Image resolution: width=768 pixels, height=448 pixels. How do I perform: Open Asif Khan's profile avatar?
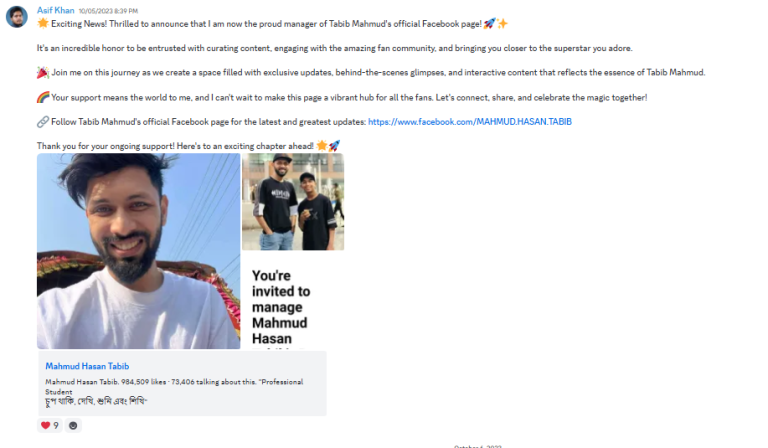point(17,17)
